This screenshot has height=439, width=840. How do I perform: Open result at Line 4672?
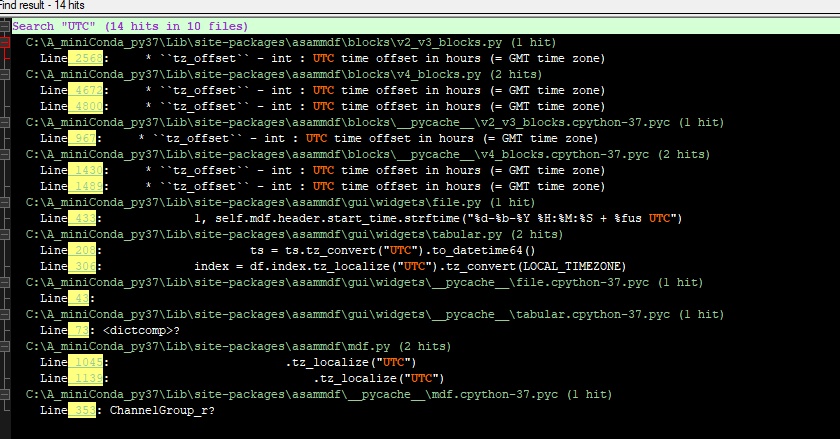tap(322, 91)
